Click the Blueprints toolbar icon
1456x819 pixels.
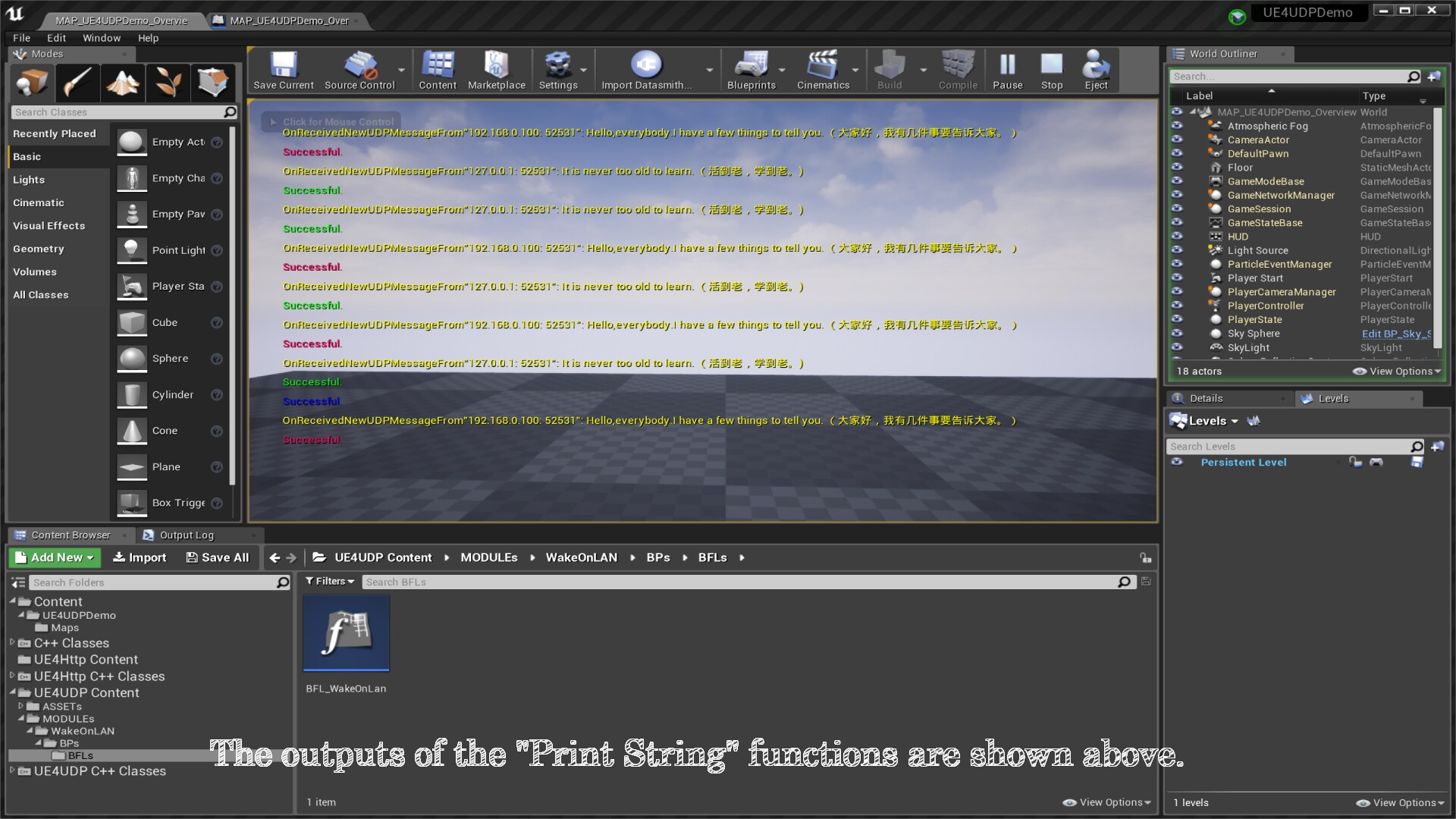pyautogui.click(x=750, y=70)
